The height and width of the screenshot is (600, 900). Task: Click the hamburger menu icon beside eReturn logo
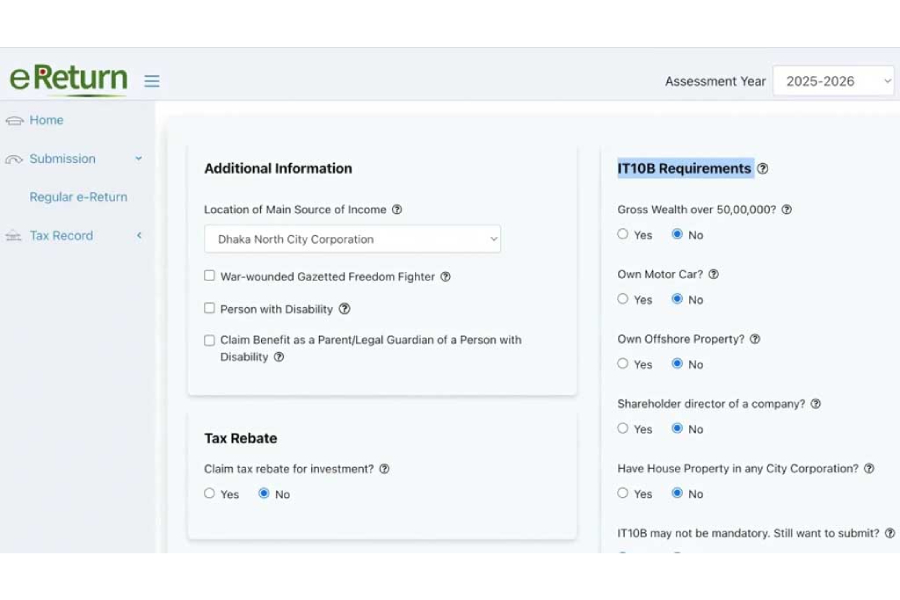coord(152,81)
